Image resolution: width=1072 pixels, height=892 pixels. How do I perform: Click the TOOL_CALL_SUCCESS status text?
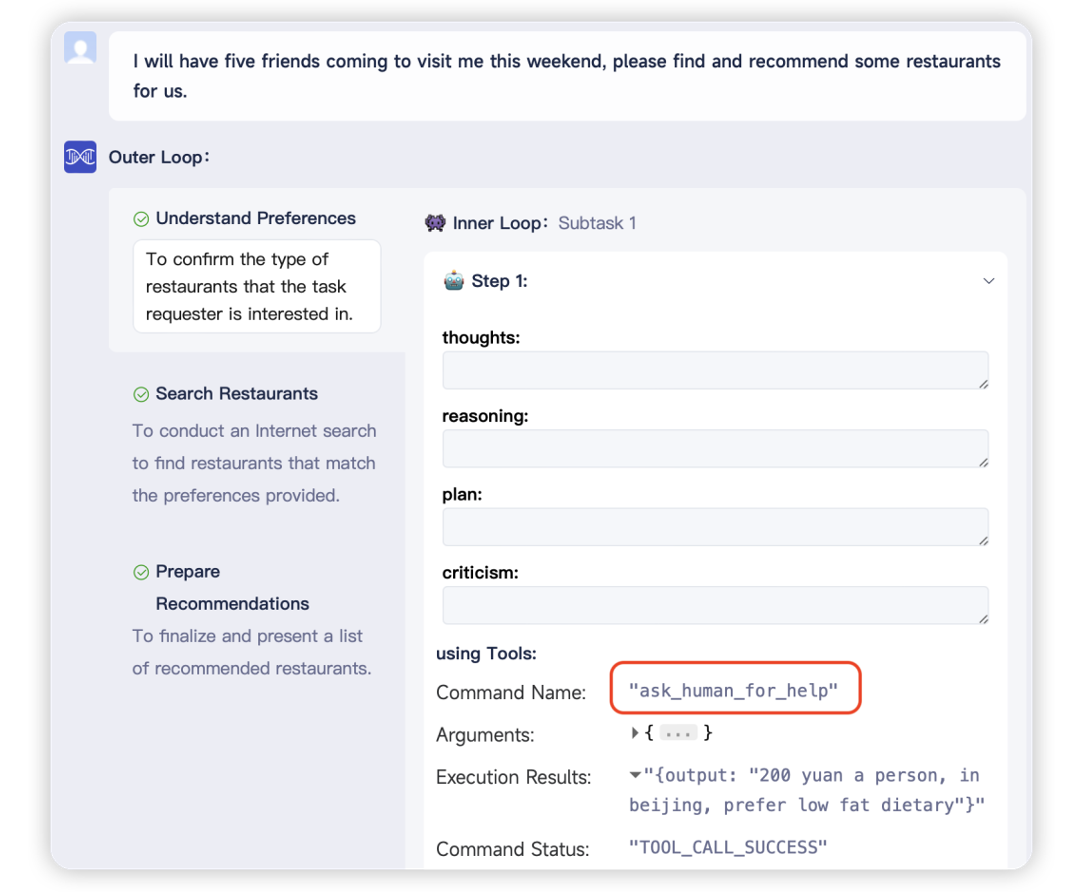point(728,848)
